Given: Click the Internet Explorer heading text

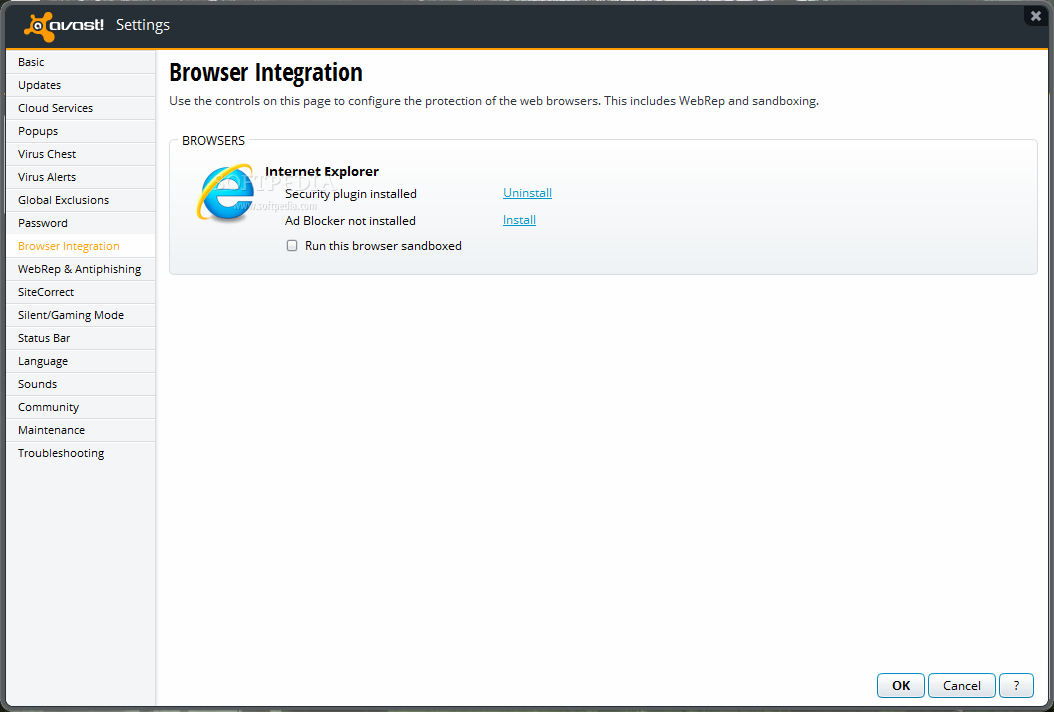Looking at the screenshot, I should coord(322,171).
